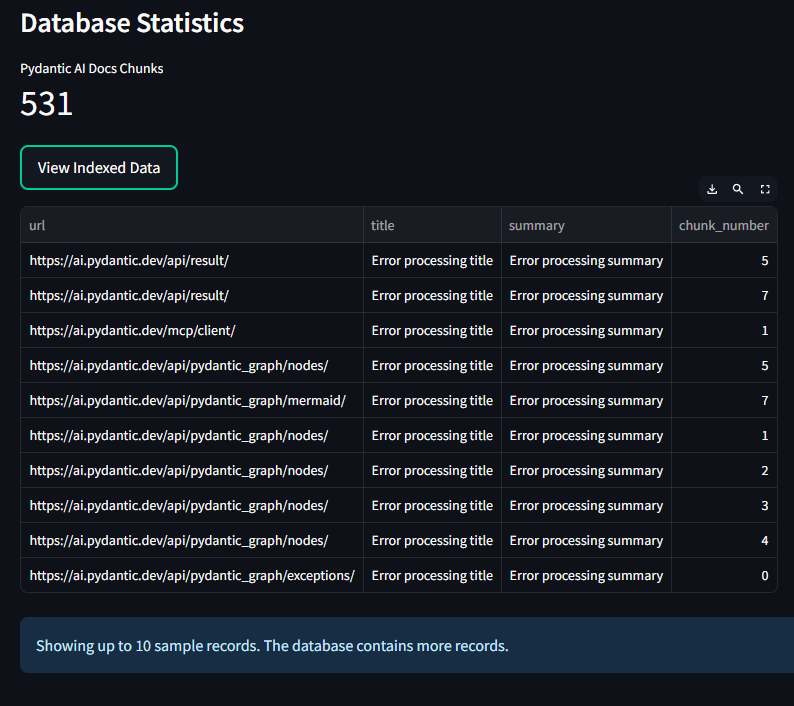Sort by the chunk_number column header
The height and width of the screenshot is (706, 794).
click(724, 225)
